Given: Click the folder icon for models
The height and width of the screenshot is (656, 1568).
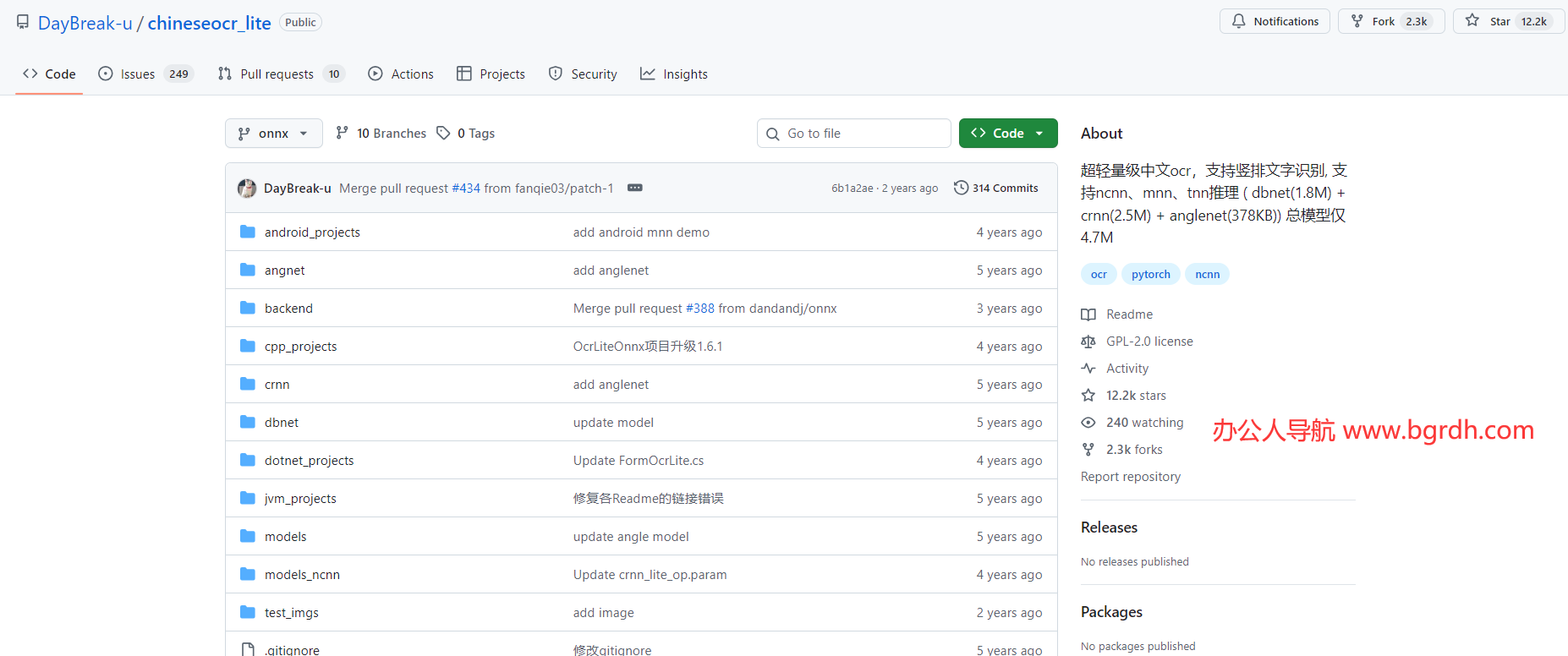Looking at the screenshot, I should pyautogui.click(x=248, y=536).
